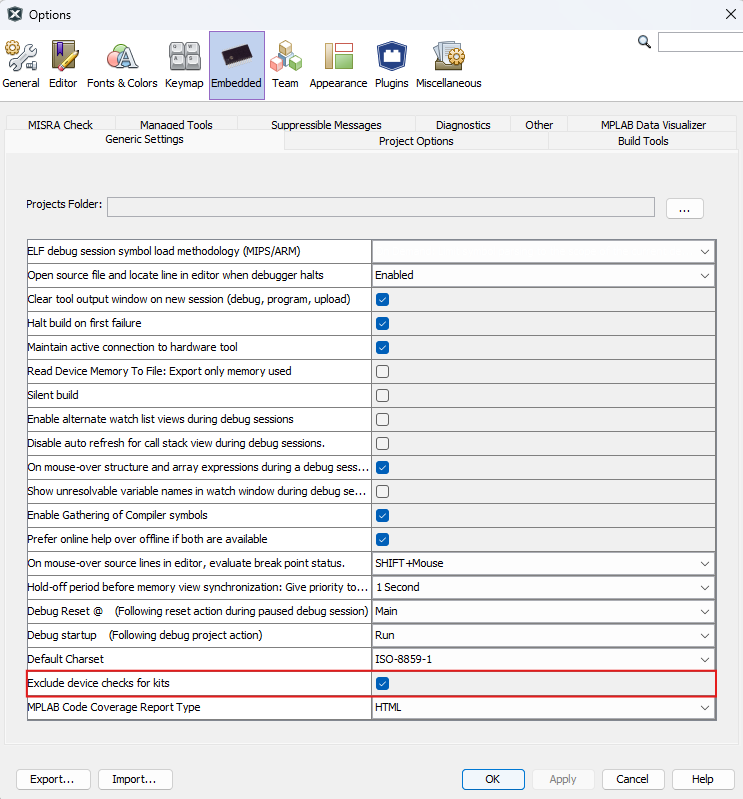Enable the Silent build checkbox
The image size is (743, 799).
click(x=382, y=395)
